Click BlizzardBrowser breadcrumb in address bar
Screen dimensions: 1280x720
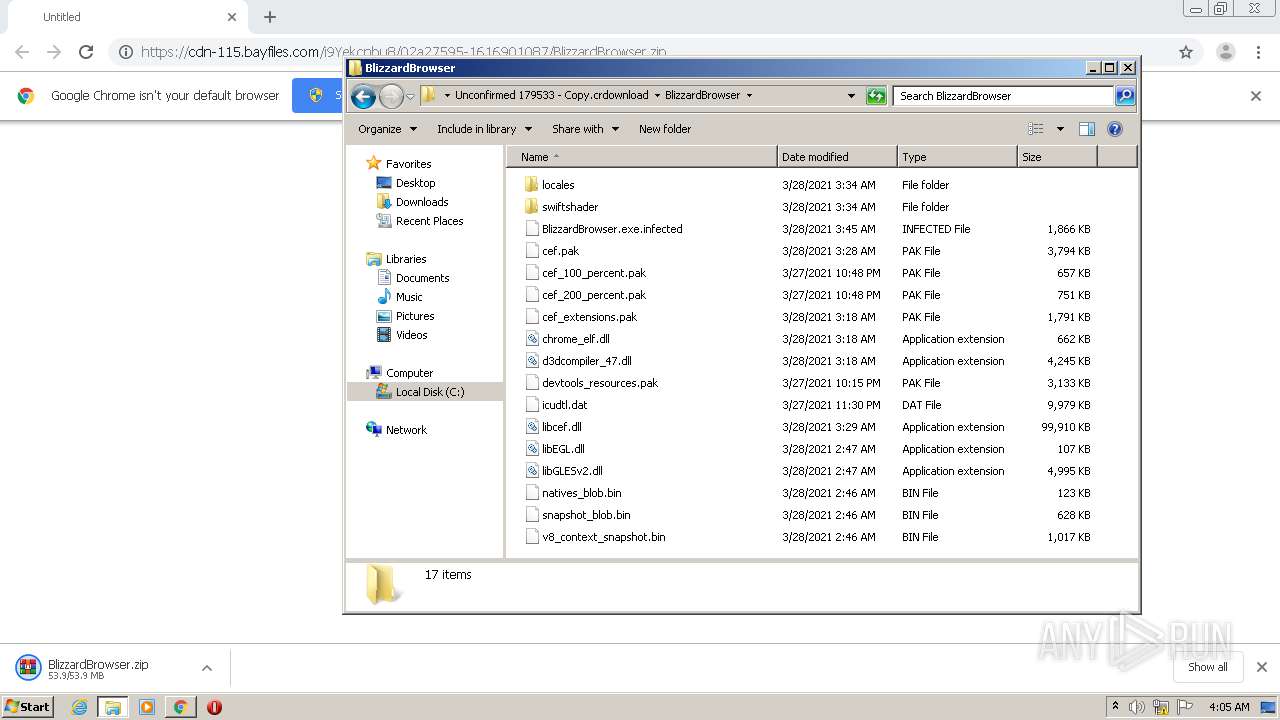(702, 96)
